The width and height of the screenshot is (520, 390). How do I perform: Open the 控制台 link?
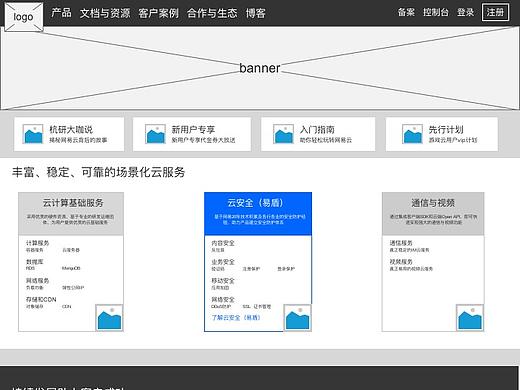click(x=436, y=12)
